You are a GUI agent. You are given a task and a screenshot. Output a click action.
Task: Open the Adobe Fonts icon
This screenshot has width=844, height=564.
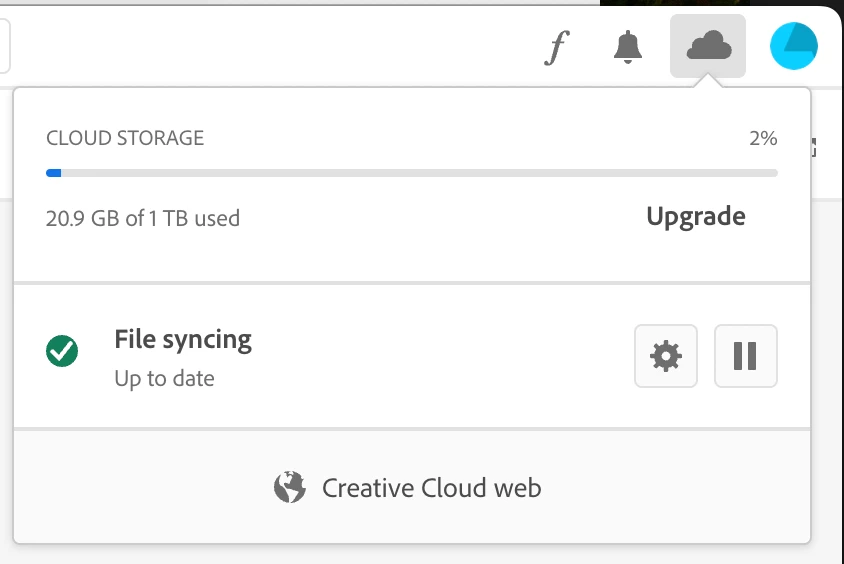(x=557, y=47)
